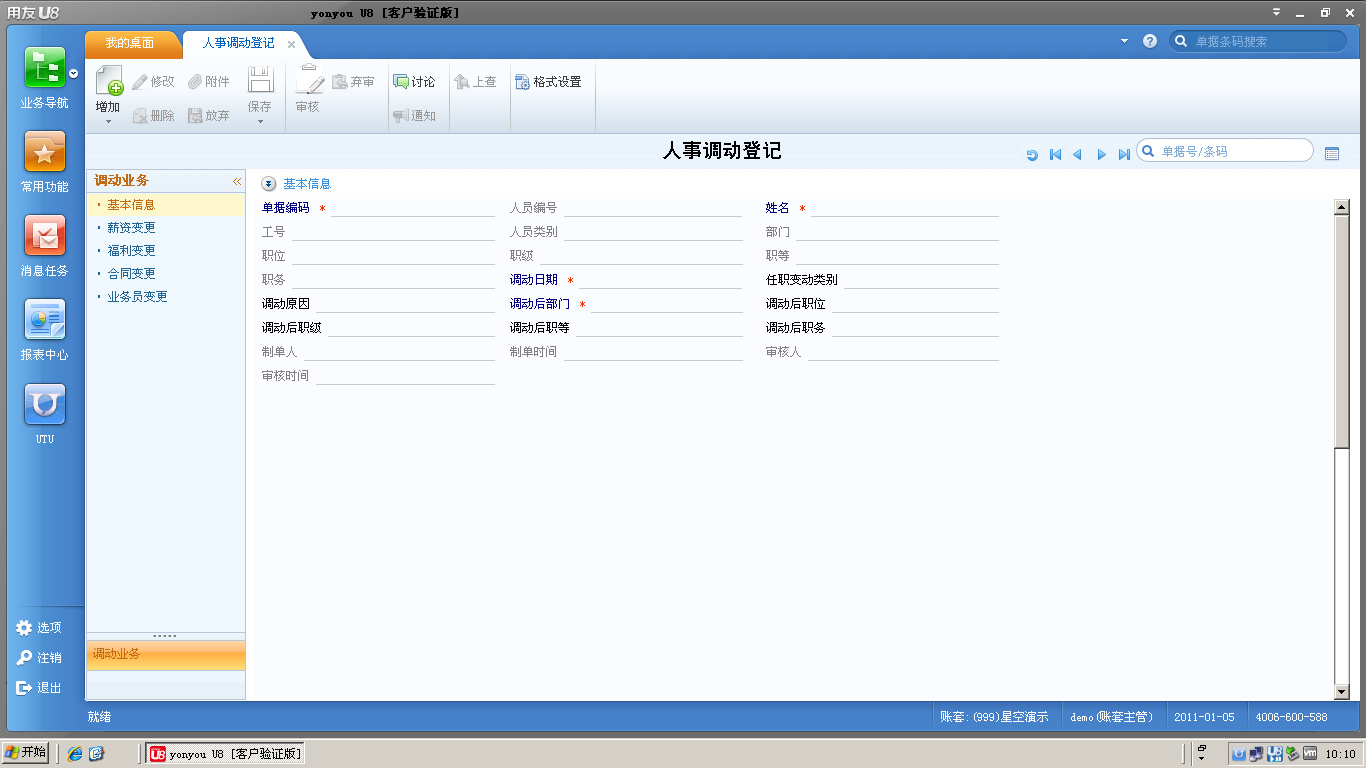Click the form scrollbar down arrow
The image size is (1366, 768).
click(x=1342, y=692)
